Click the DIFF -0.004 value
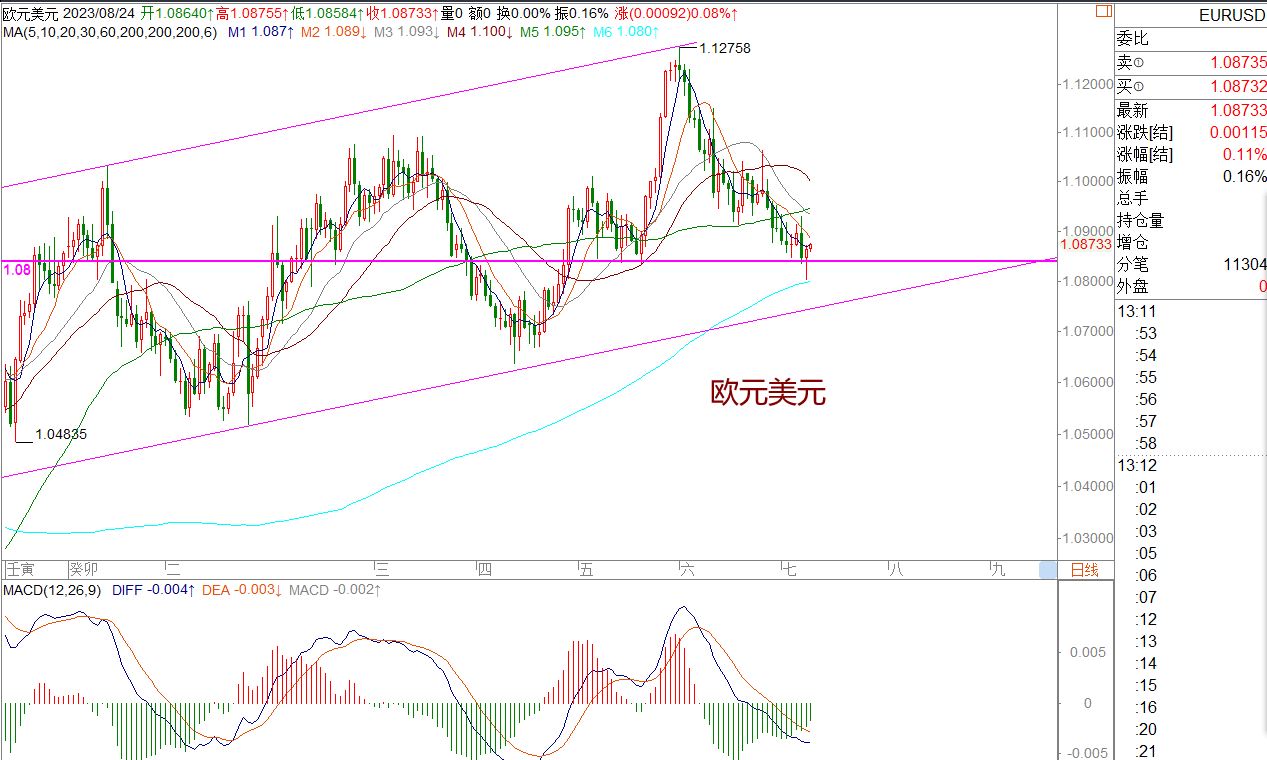Image resolution: width=1267 pixels, height=760 pixels. [x=154, y=590]
